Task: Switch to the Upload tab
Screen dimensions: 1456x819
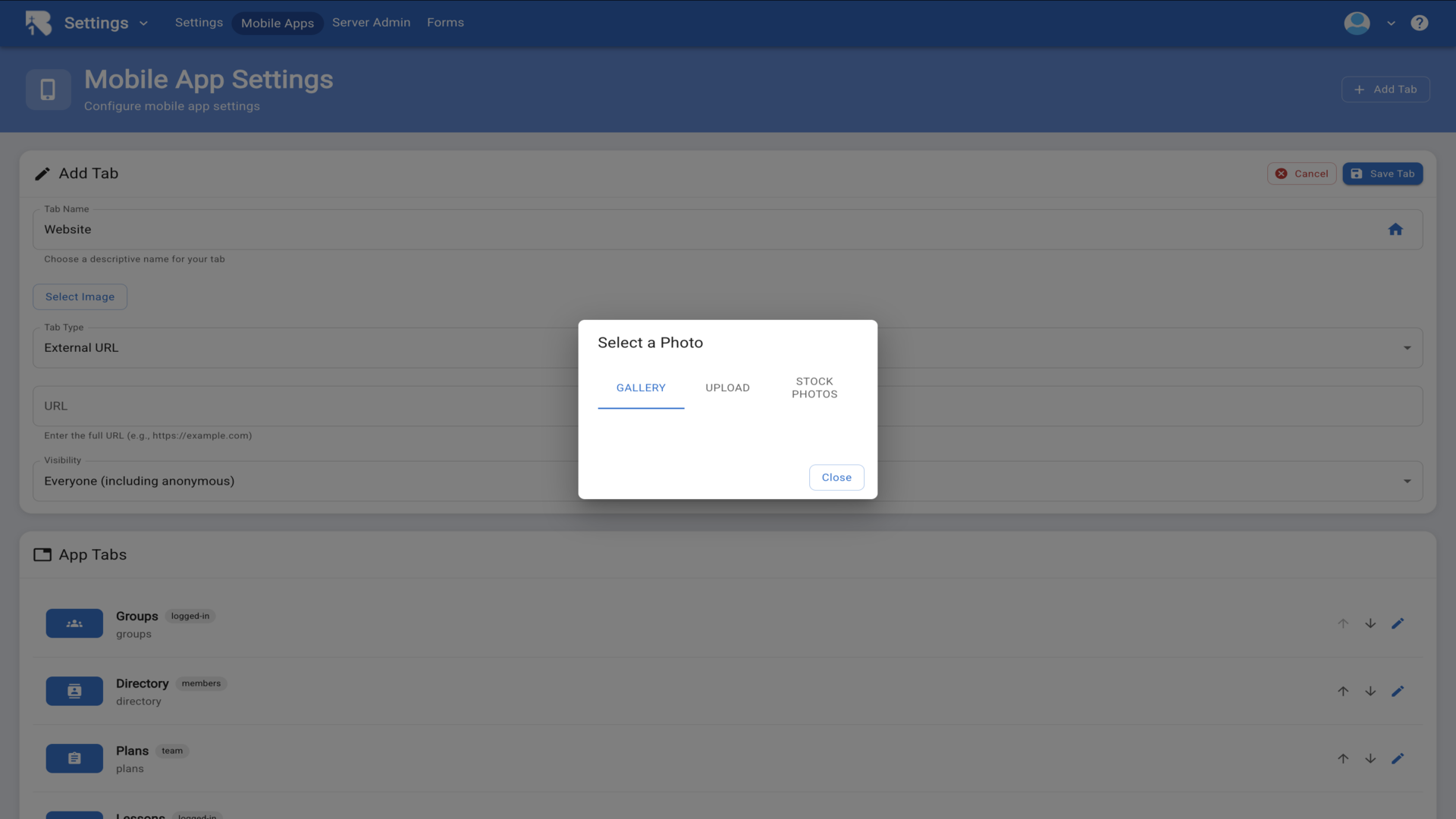Action: point(727,388)
